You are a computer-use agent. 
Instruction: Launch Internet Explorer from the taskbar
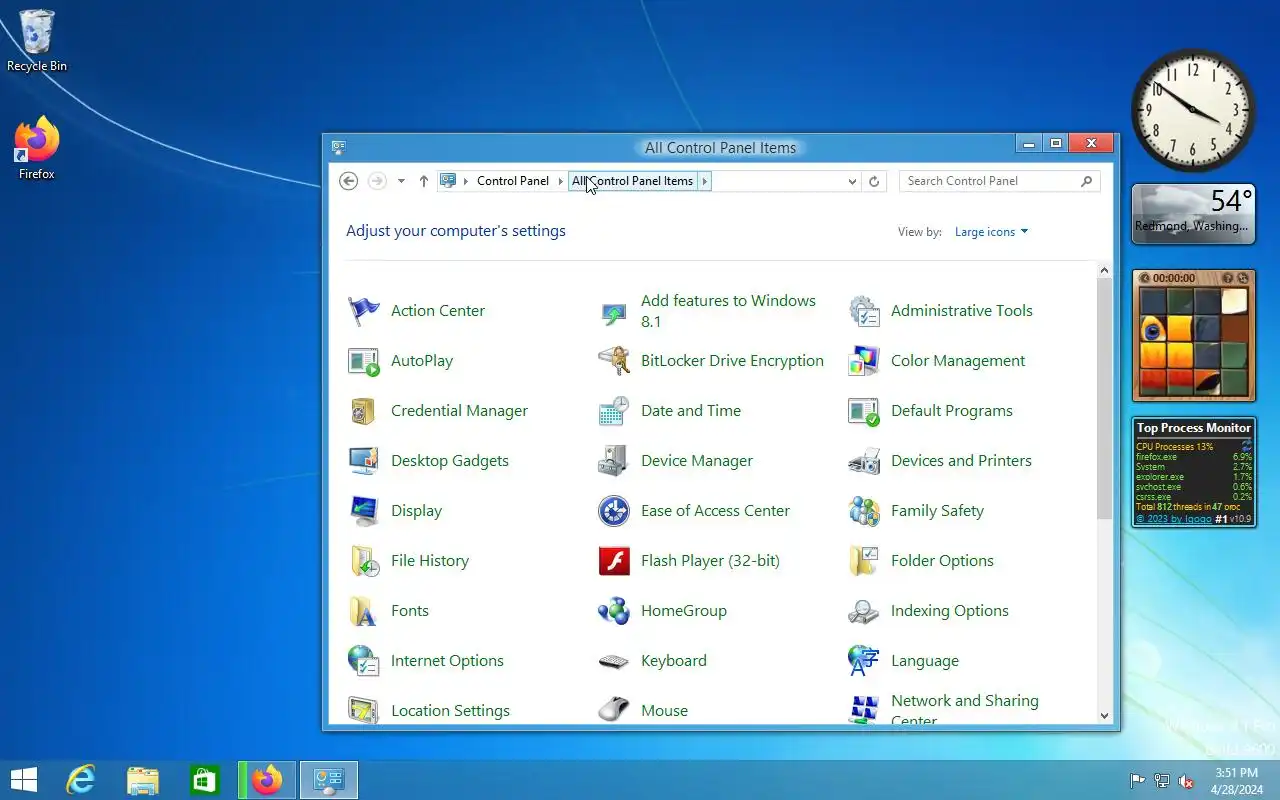(x=80, y=780)
